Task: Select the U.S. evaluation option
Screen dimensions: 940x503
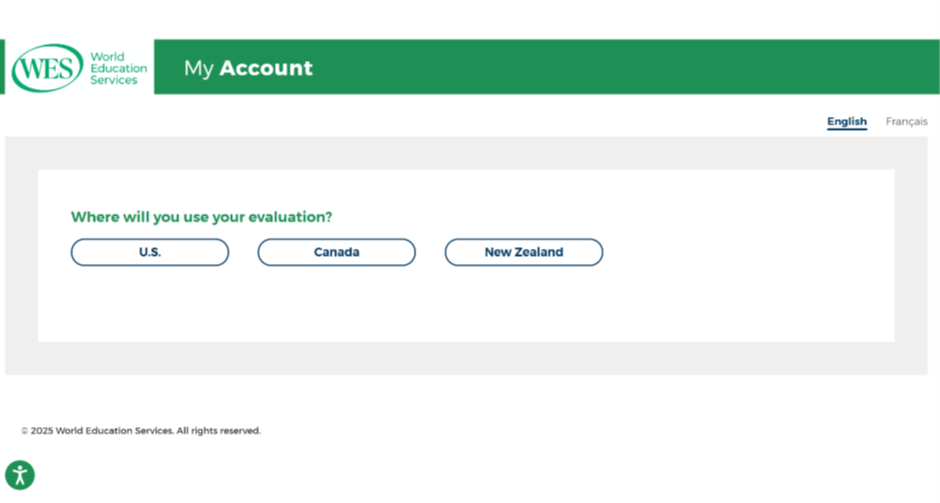Action: tap(150, 252)
